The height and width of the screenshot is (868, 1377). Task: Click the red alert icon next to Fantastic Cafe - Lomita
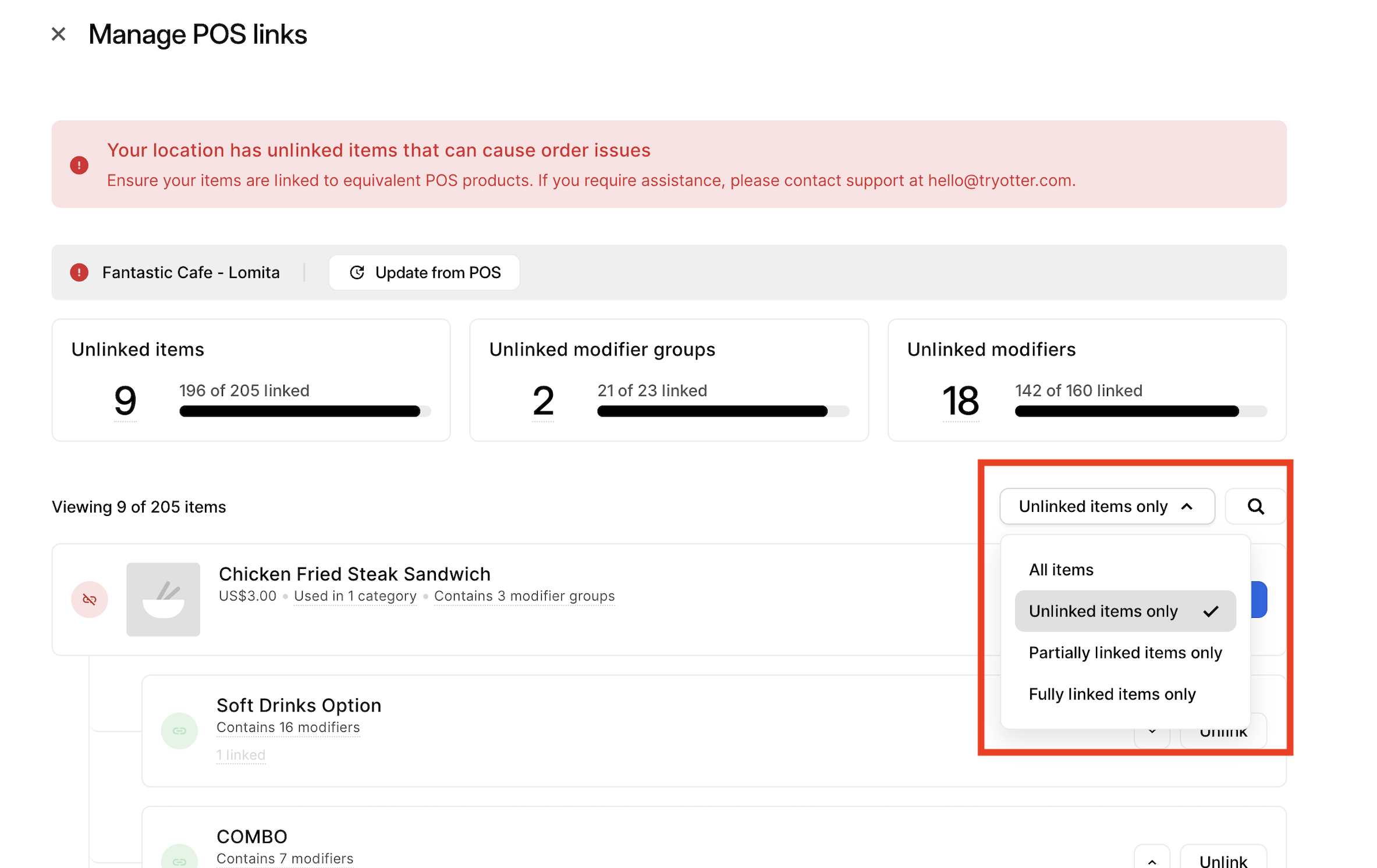click(79, 272)
